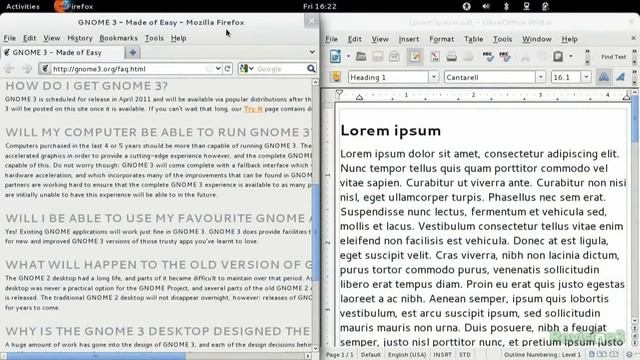Open the Writer Help menu
This screenshot has height=360, width=640.
pos(569,39)
